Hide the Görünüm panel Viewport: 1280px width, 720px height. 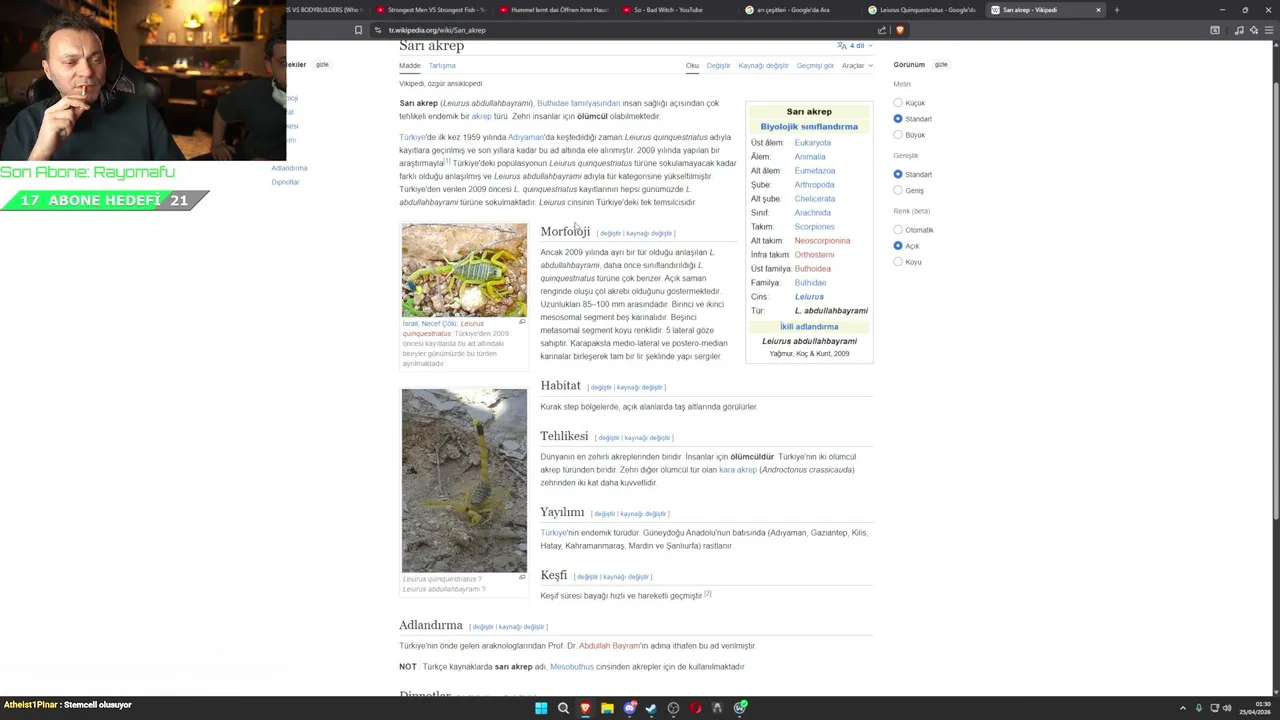click(x=941, y=65)
